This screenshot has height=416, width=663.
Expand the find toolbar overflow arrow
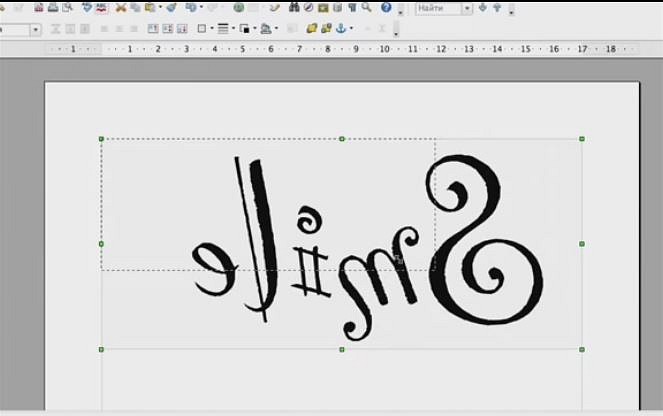[511, 11]
